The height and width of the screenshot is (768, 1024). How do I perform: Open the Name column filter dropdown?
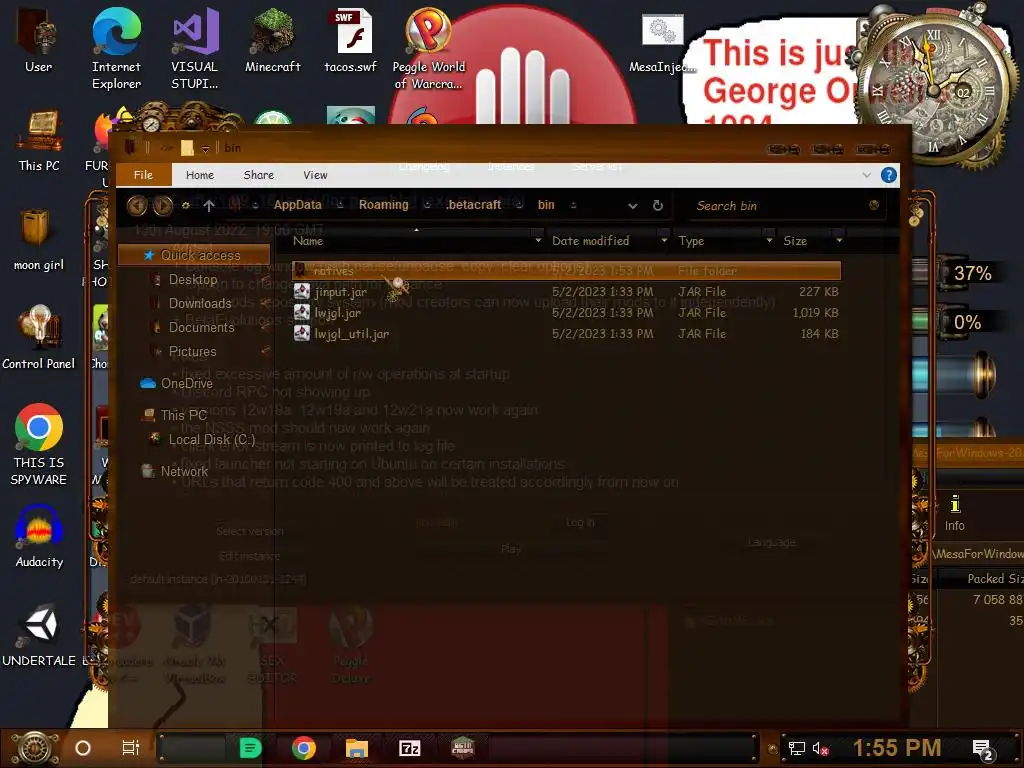coord(537,240)
